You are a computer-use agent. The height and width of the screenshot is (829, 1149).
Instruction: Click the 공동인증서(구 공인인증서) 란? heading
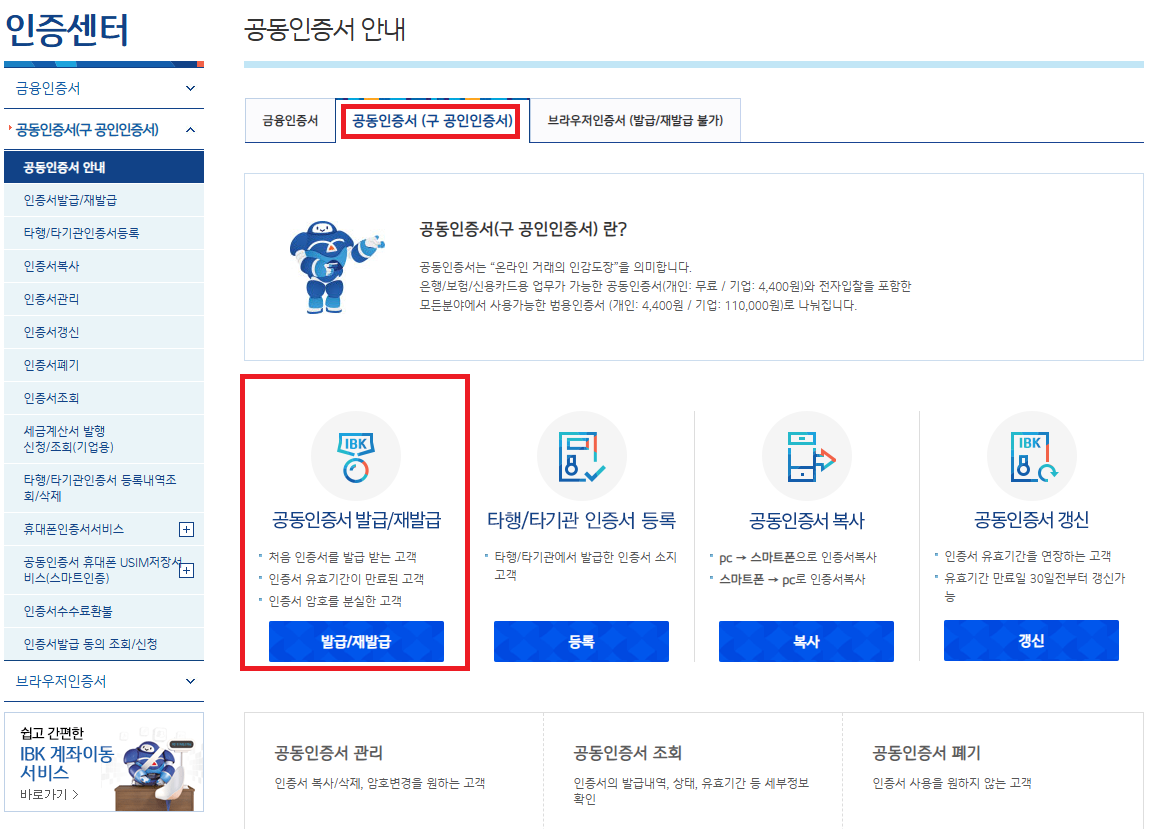523,229
